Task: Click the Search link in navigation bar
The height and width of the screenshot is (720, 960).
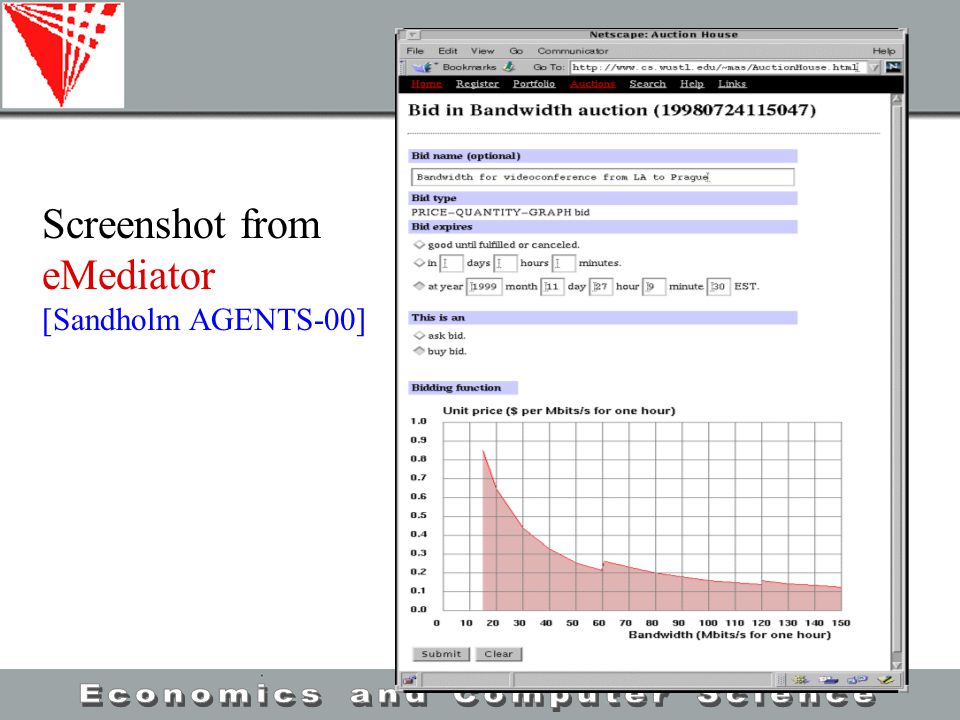Action: click(x=647, y=84)
